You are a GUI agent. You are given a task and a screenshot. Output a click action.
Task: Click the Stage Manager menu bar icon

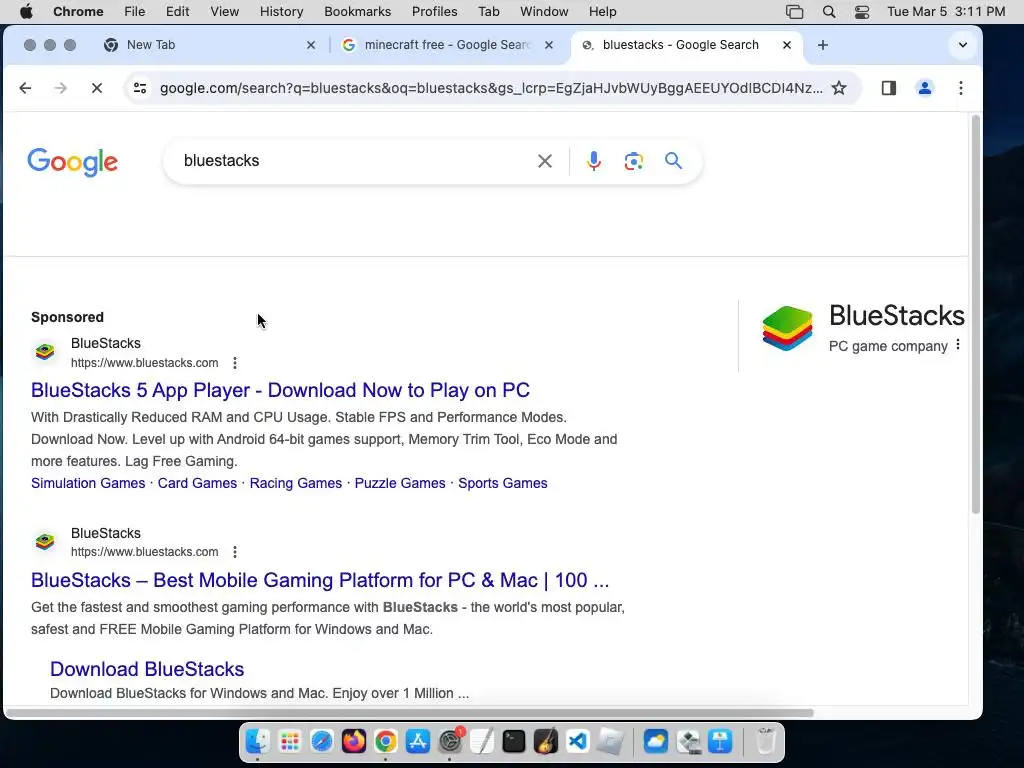coord(794,12)
